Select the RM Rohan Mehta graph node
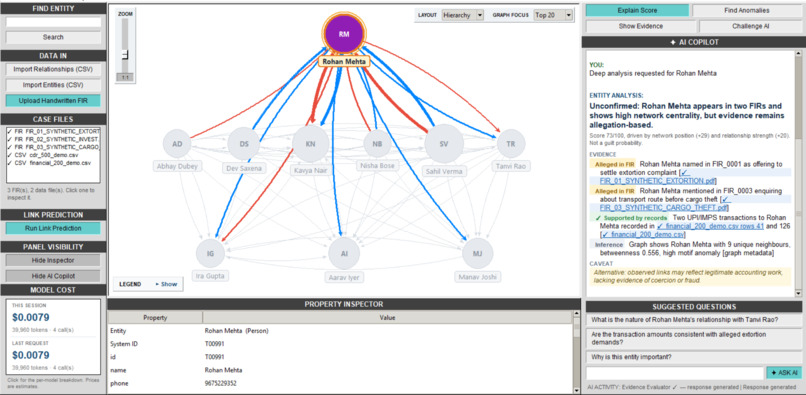 tap(344, 33)
